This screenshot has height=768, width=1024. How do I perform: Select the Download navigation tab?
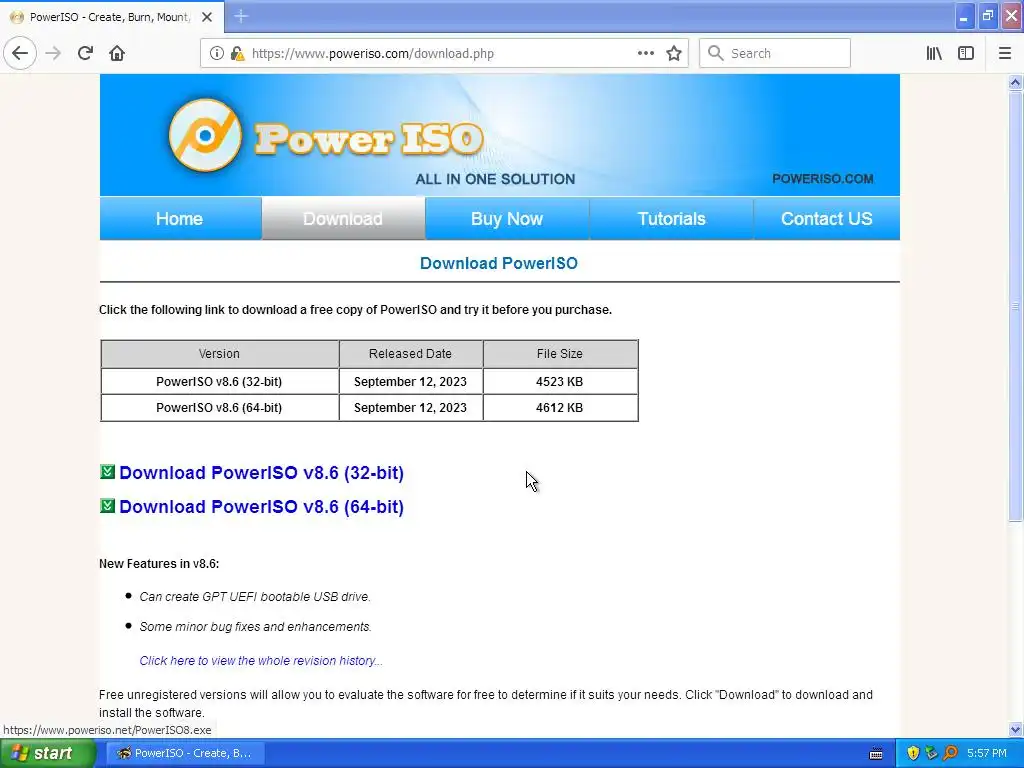point(343,219)
